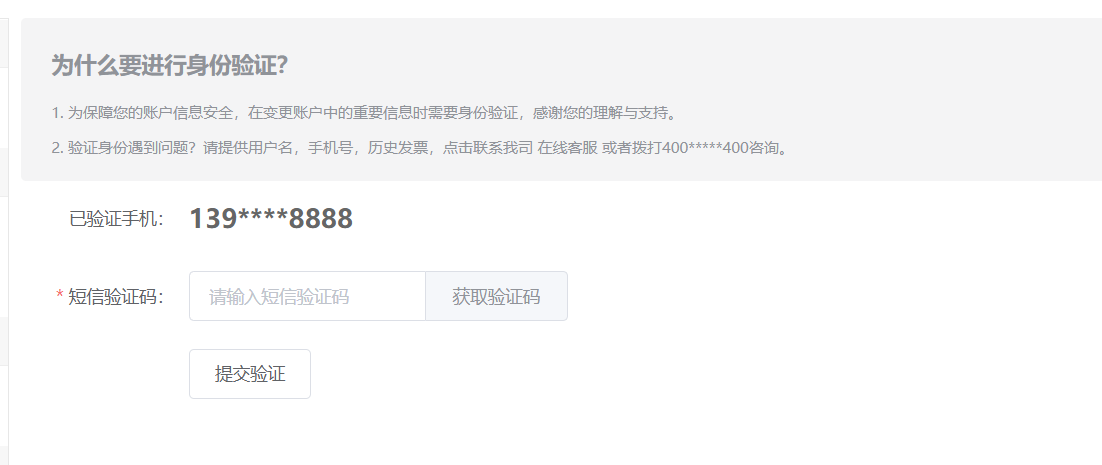
Task: Click the 获取验证码 button
Action: click(496, 296)
